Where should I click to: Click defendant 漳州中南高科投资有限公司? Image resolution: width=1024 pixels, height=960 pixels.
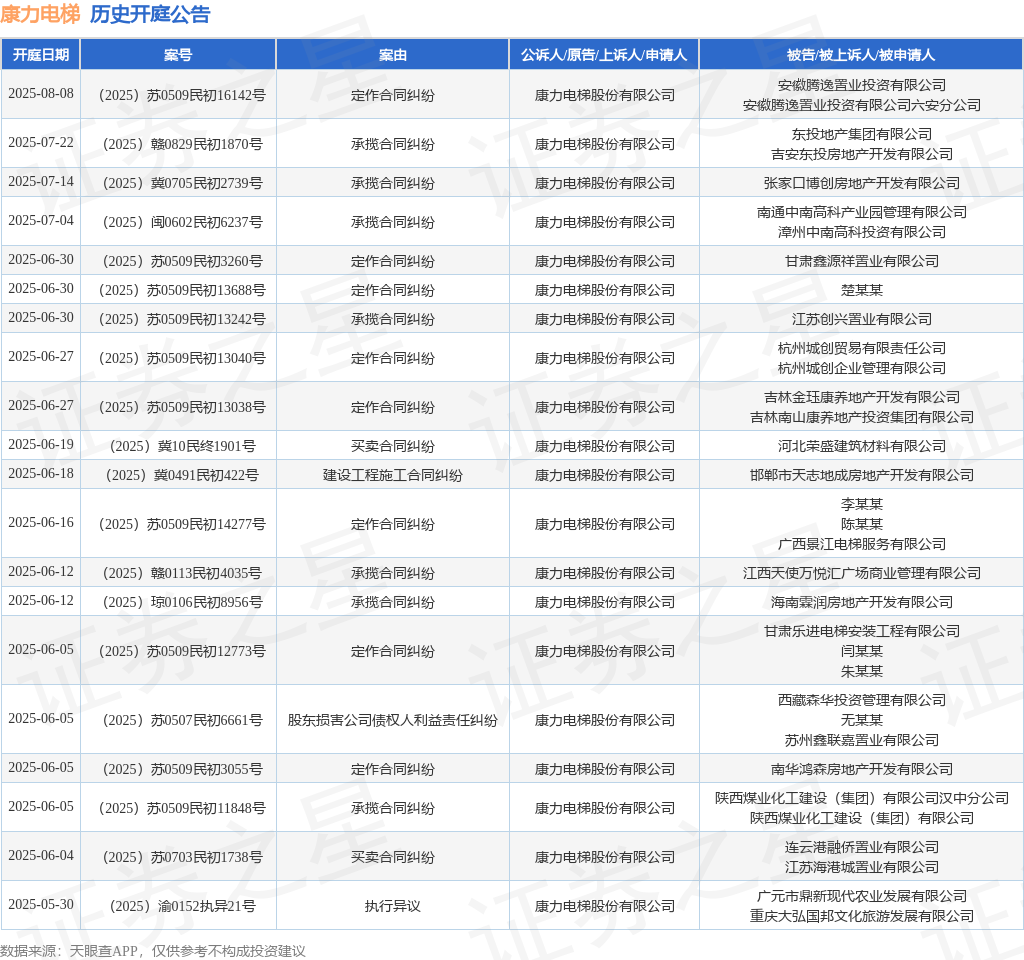point(861,232)
